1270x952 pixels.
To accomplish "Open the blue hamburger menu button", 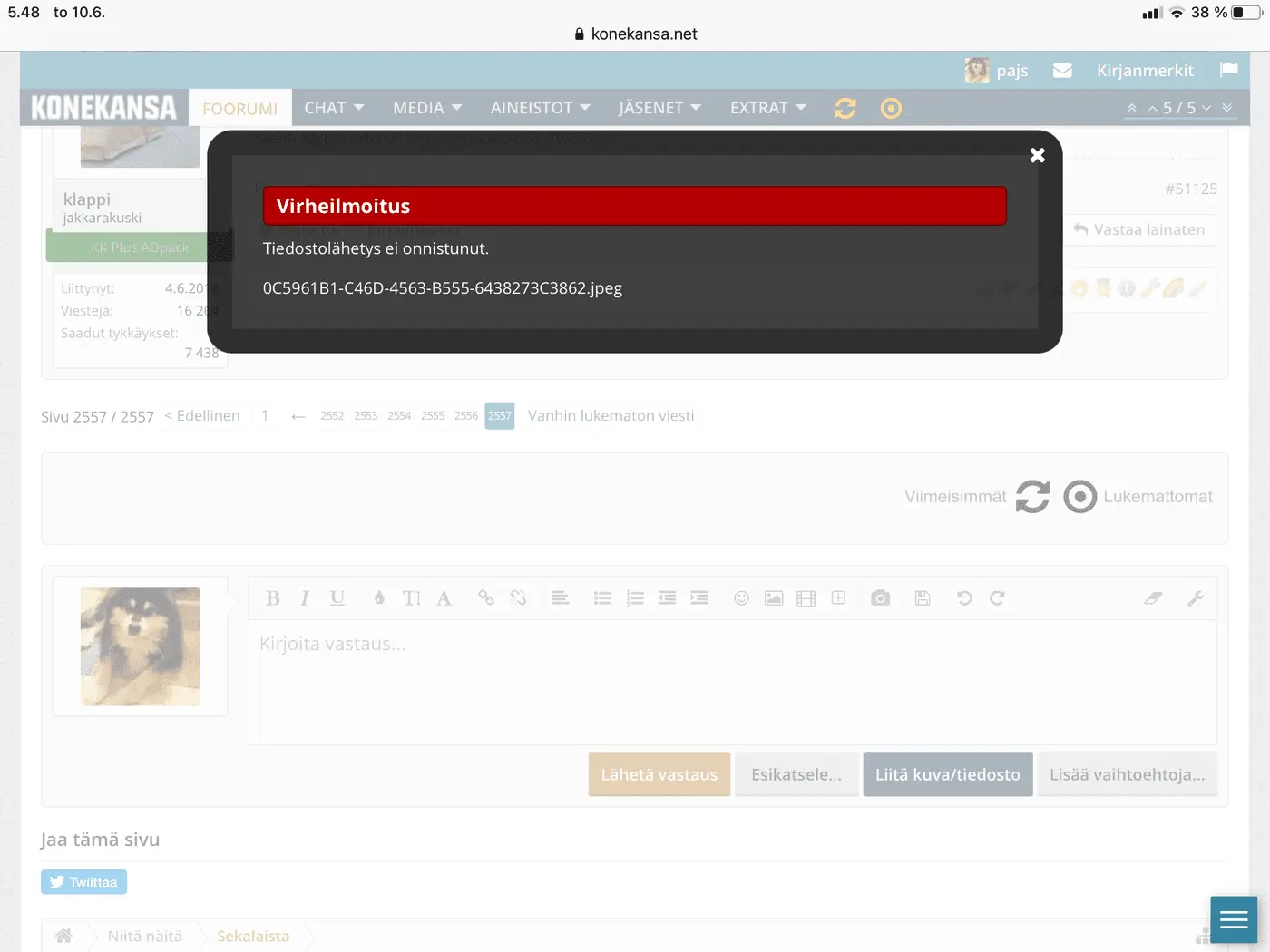I will pos(1234,920).
